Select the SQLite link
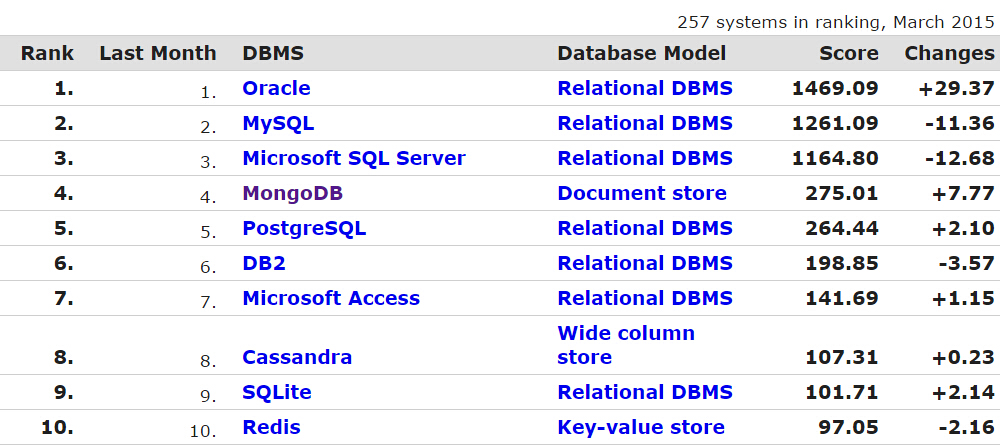Screen dimensions: 1003x446 [277, 392]
